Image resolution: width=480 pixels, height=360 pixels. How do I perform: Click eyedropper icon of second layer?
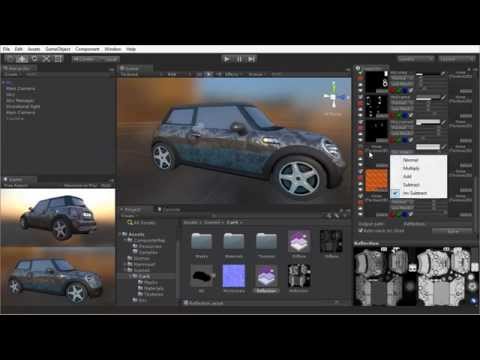point(444,98)
